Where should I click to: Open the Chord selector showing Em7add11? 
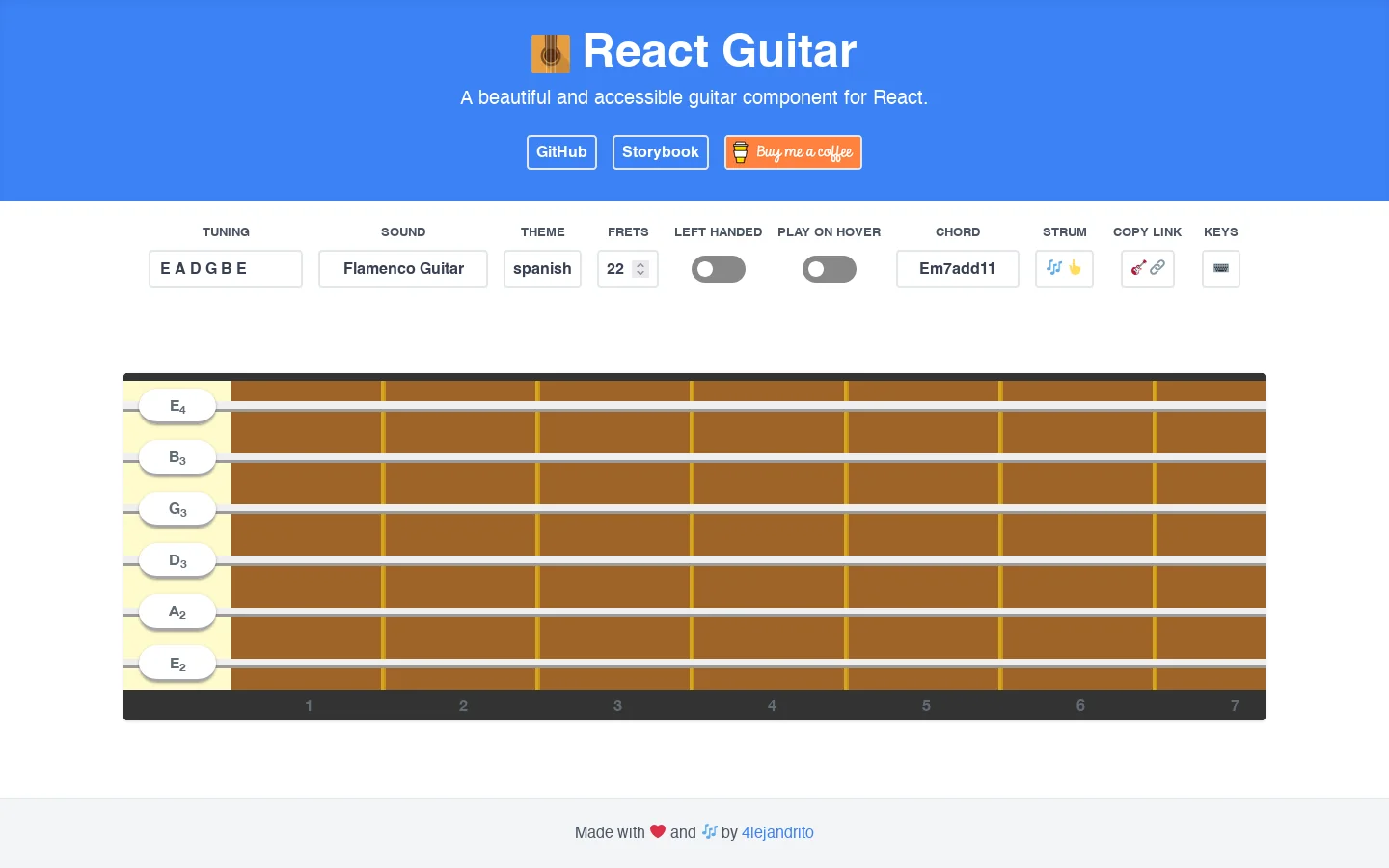pos(958,269)
